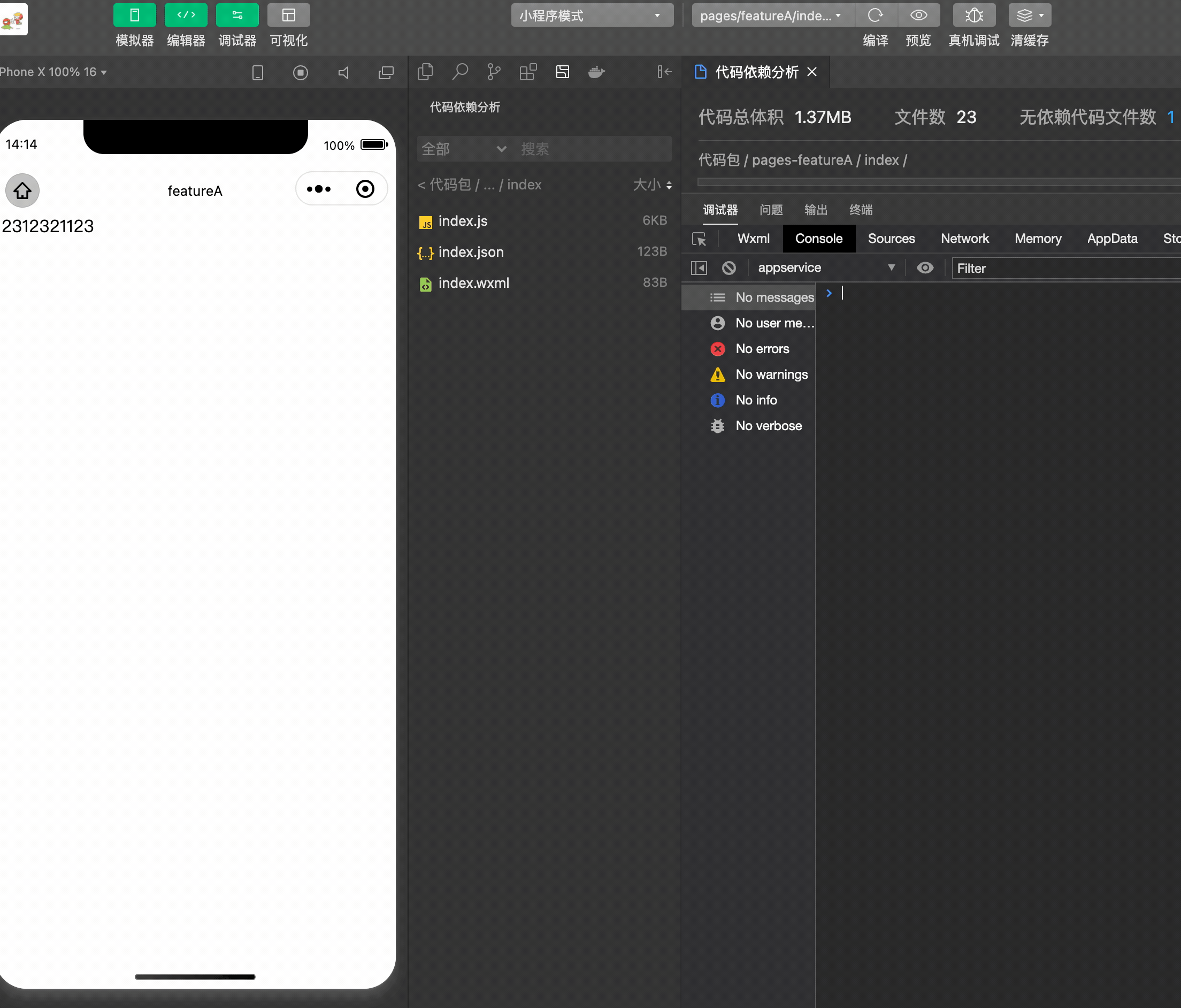Select the element inspector arrow icon
Viewport: 1181px width, 1008px height.
click(699, 239)
